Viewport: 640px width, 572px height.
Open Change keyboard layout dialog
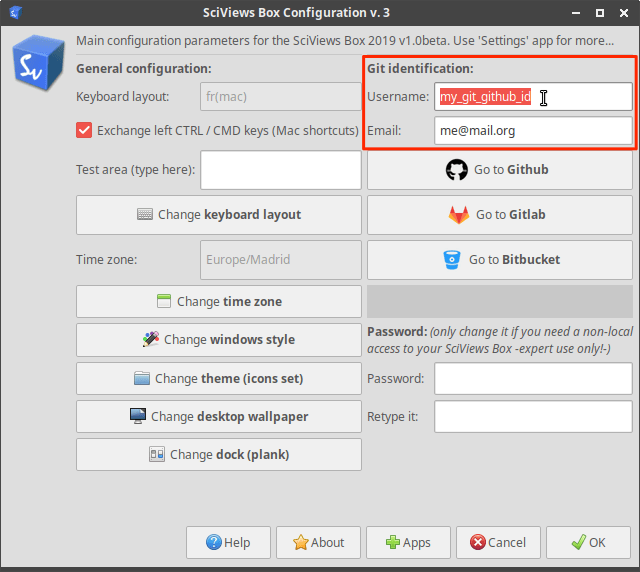pos(219,215)
